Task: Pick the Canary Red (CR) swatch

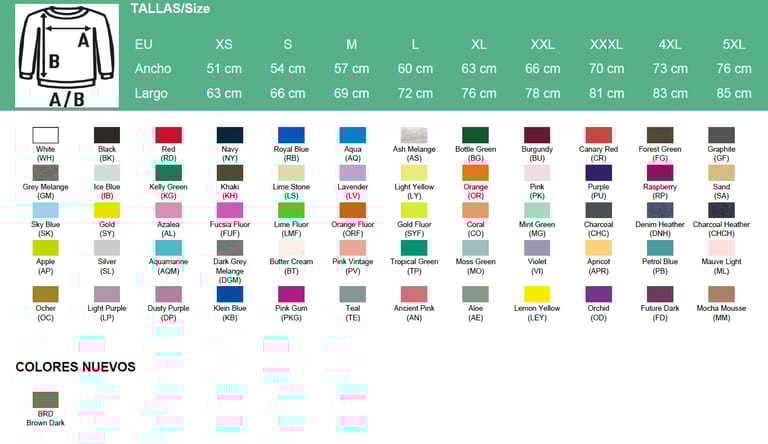Action: pyautogui.click(x=598, y=135)
